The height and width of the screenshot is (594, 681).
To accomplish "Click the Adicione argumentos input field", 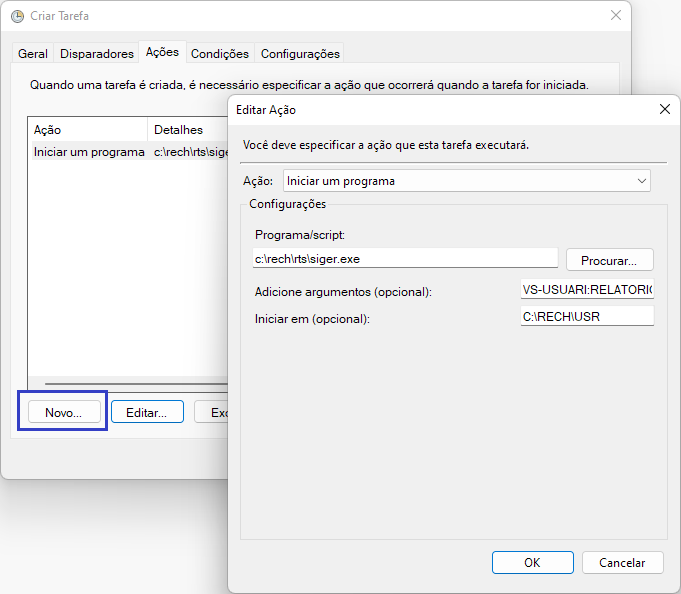I will (x=587, y=289).
